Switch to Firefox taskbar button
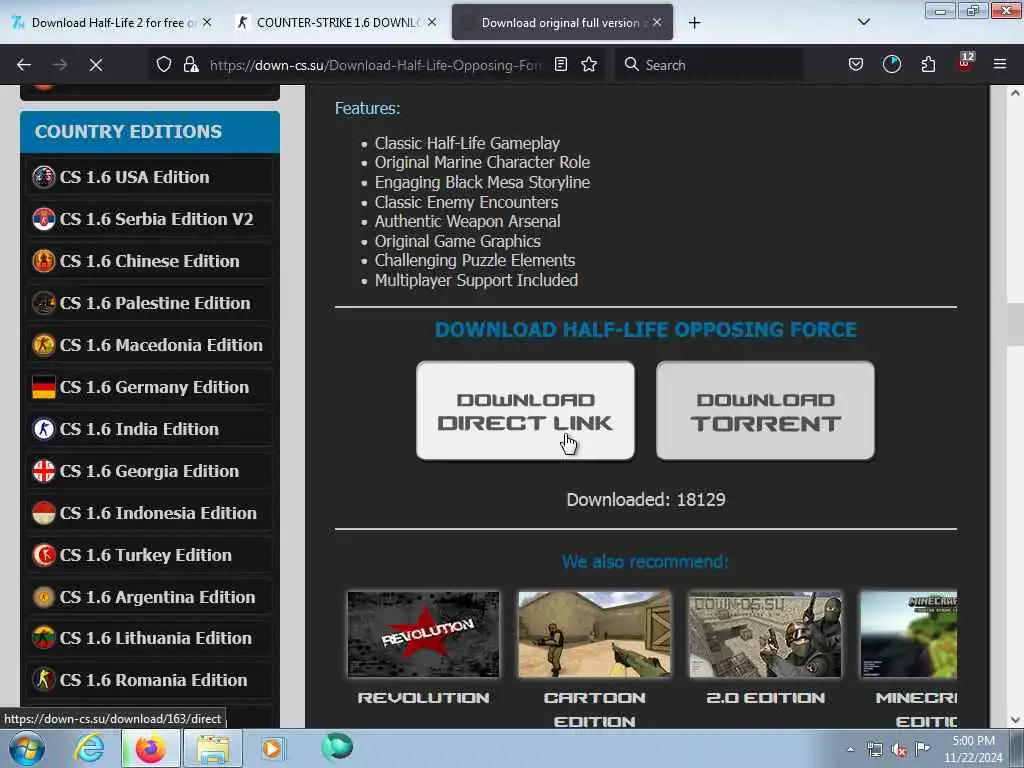Screen dimensions: 1024x768 point(151,748)
